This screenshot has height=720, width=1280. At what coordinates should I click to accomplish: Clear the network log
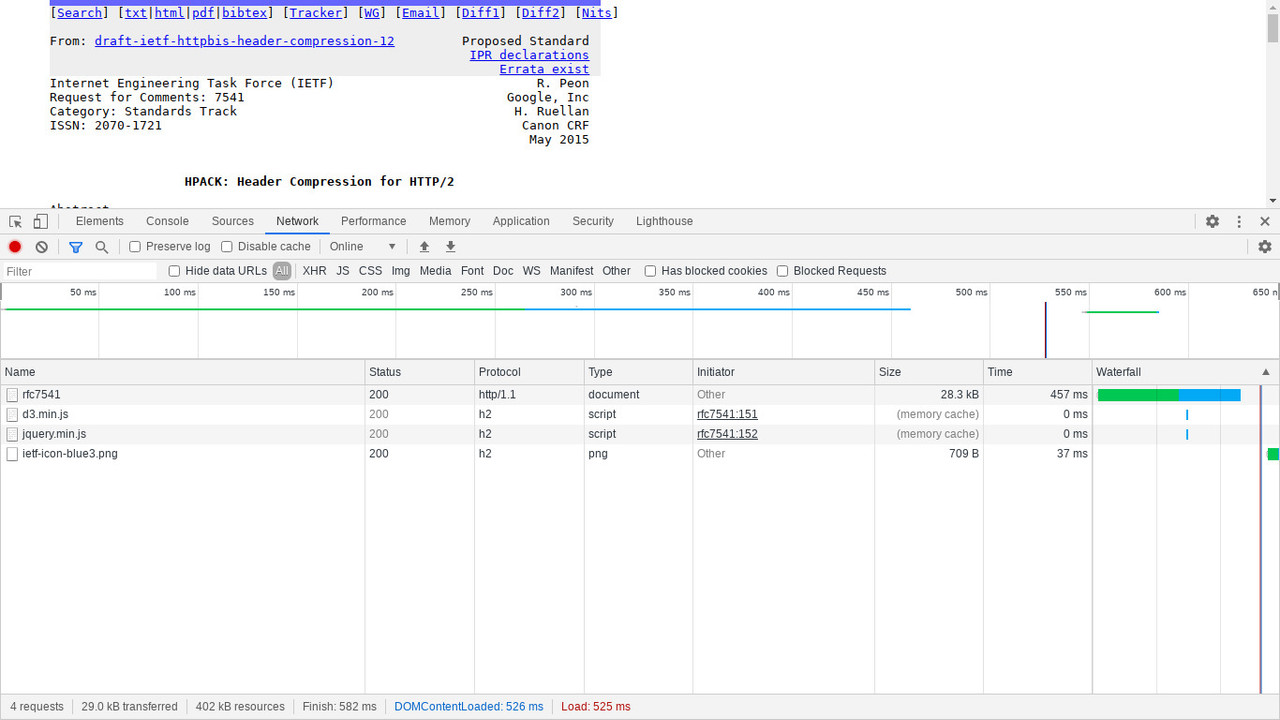[41, 247]
